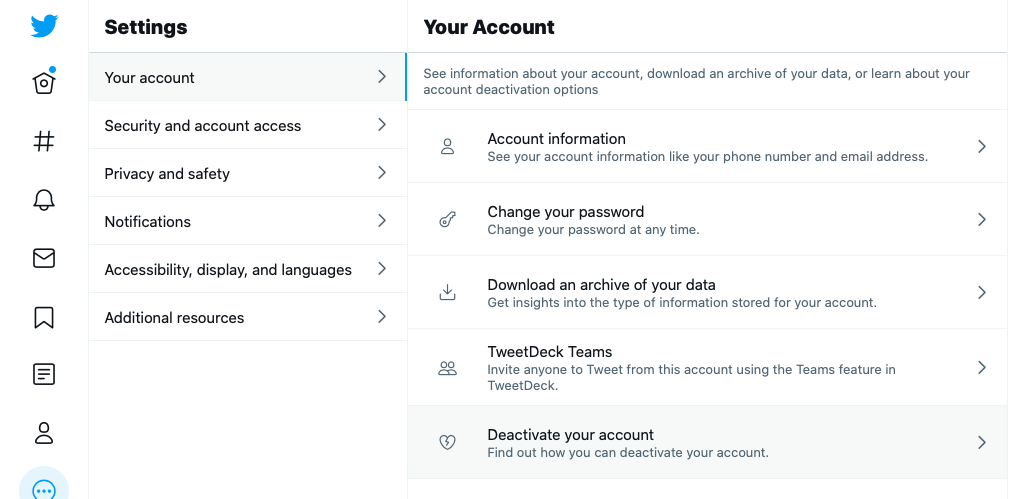Expand Accessibility, display, and languages chevron
This screenshot has height=499, width=1010.
click(382, 269)
